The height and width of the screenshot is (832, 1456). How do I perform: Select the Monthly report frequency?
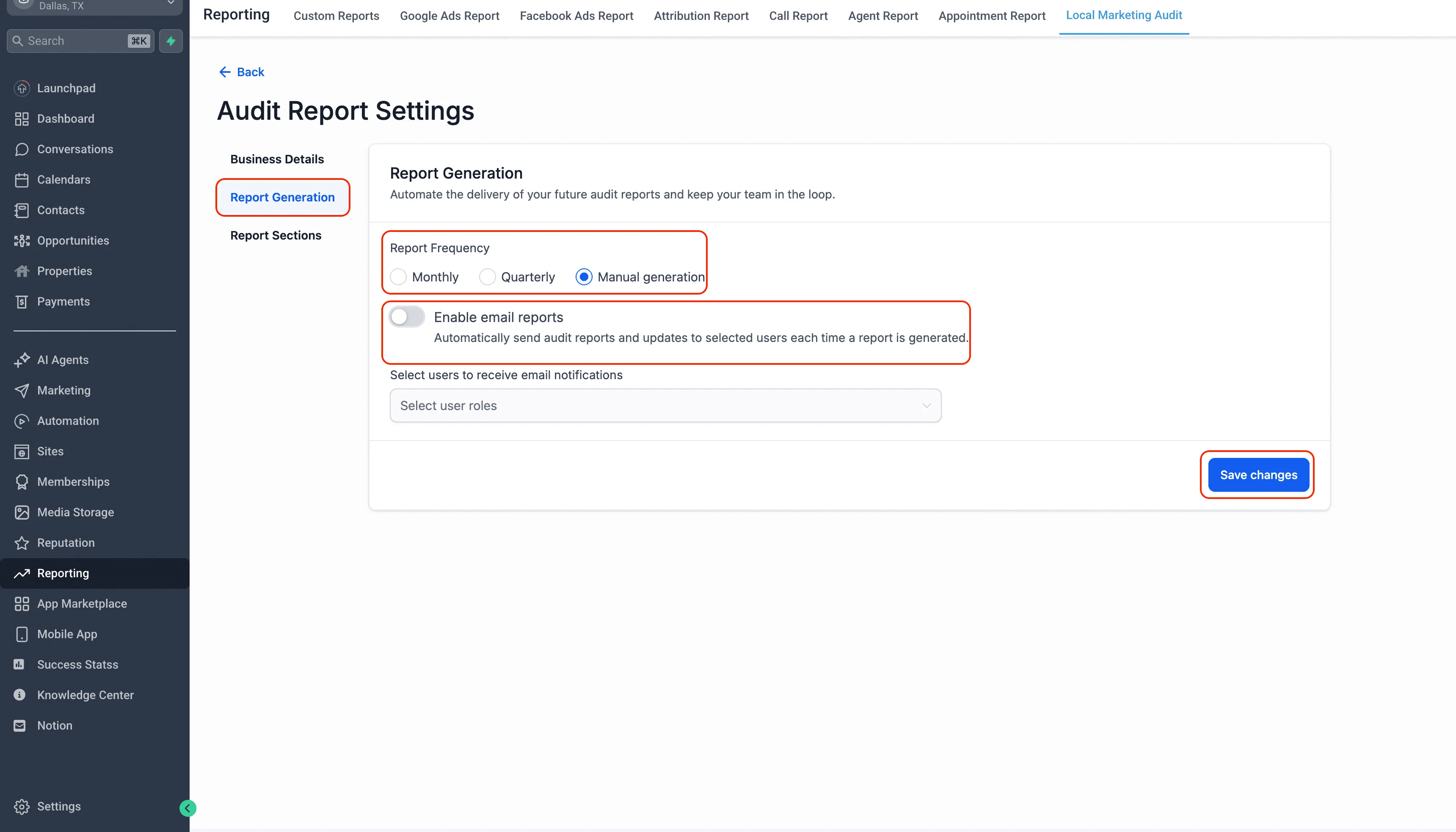tap(398, 277)
